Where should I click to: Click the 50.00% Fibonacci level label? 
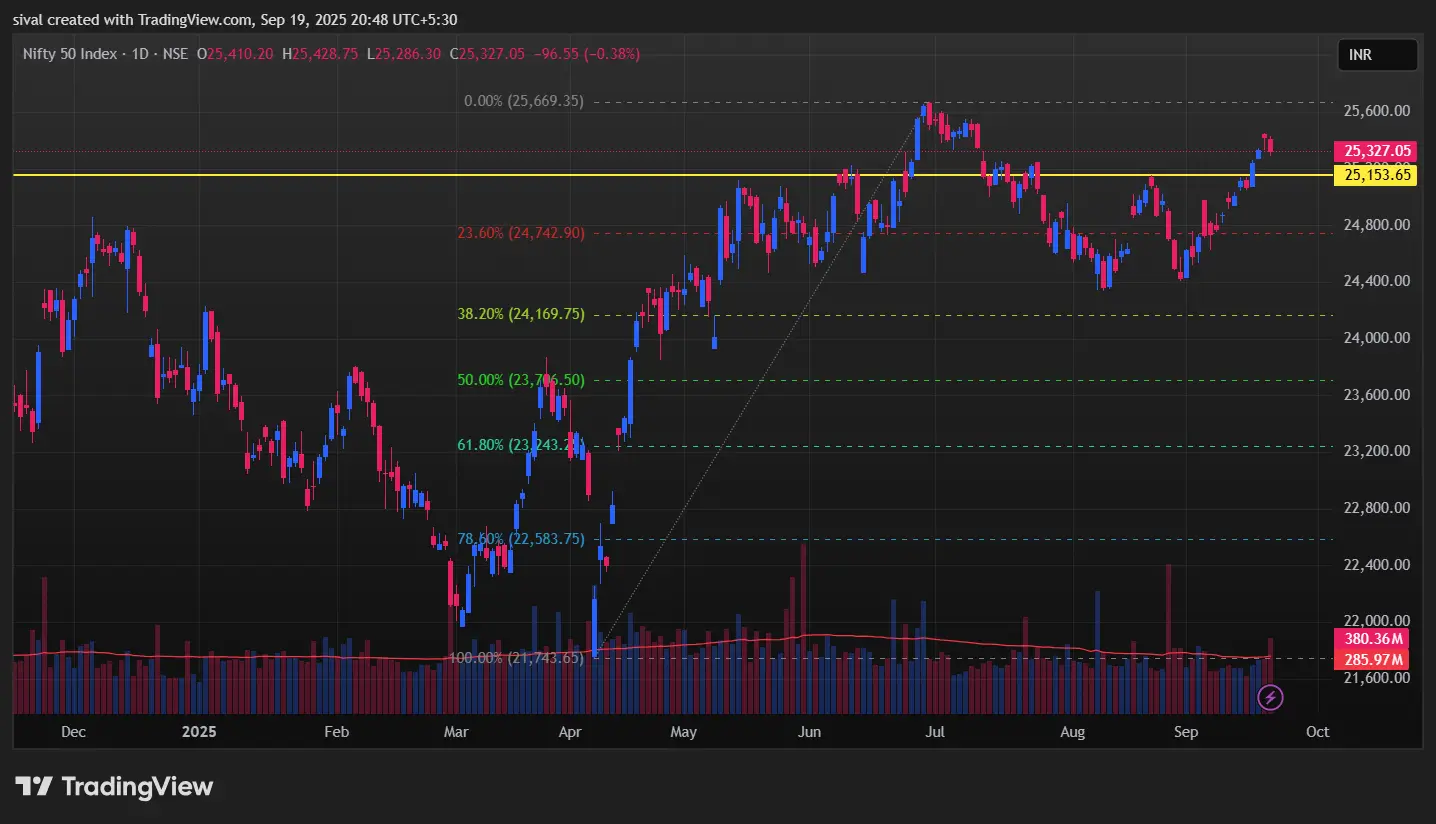[521, 380]
